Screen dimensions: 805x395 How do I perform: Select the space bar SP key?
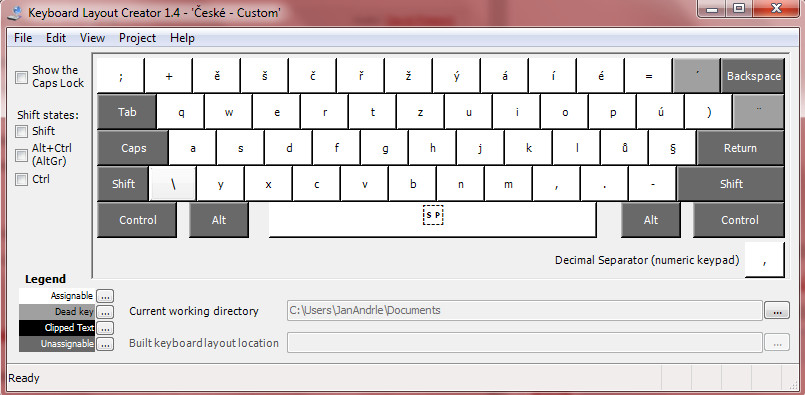pos(432,220)
